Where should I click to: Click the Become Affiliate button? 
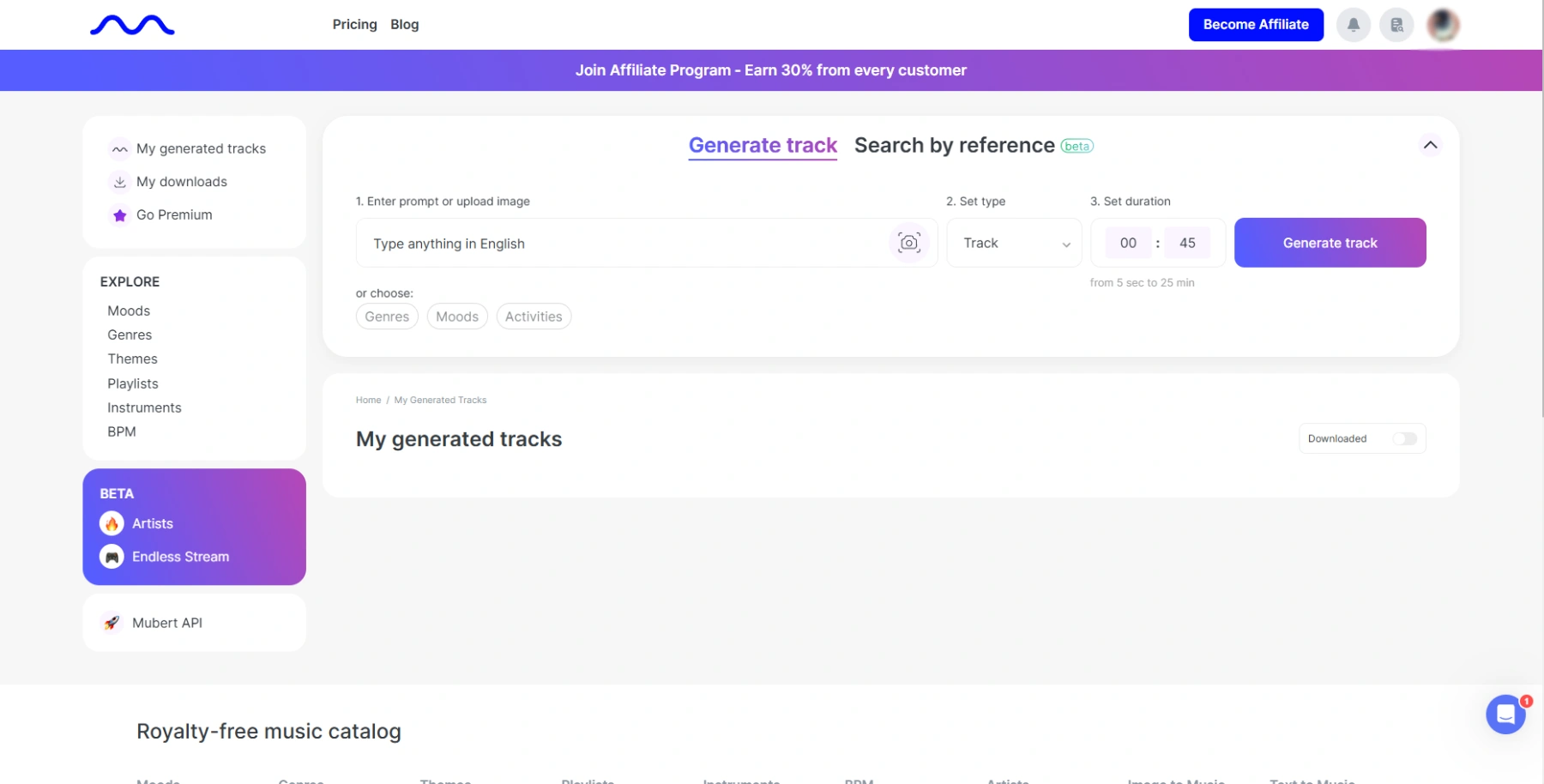(1255, 25)
